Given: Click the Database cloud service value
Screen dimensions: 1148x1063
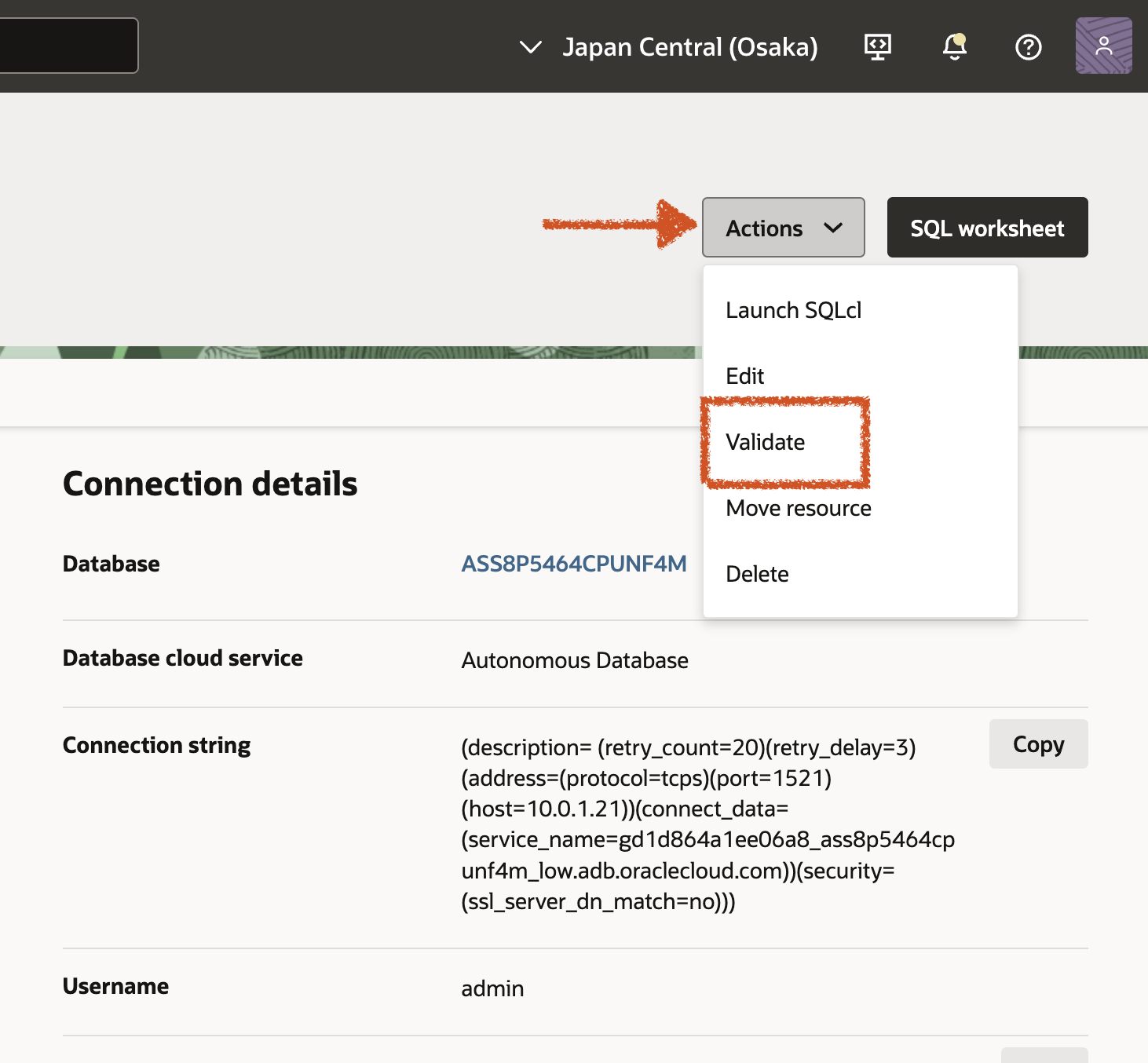Looking at the screenshot, I should click(x=575, y=660).
